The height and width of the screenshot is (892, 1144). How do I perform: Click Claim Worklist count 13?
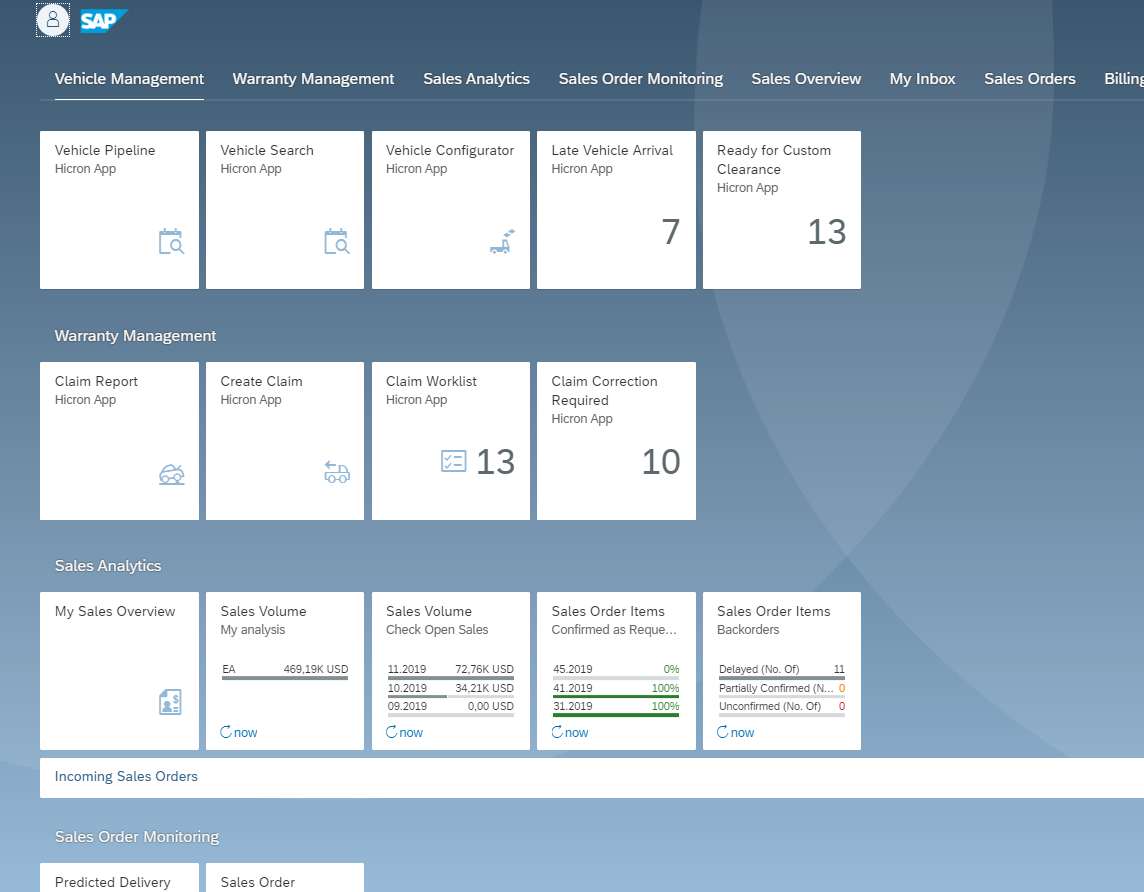(495, 462)
